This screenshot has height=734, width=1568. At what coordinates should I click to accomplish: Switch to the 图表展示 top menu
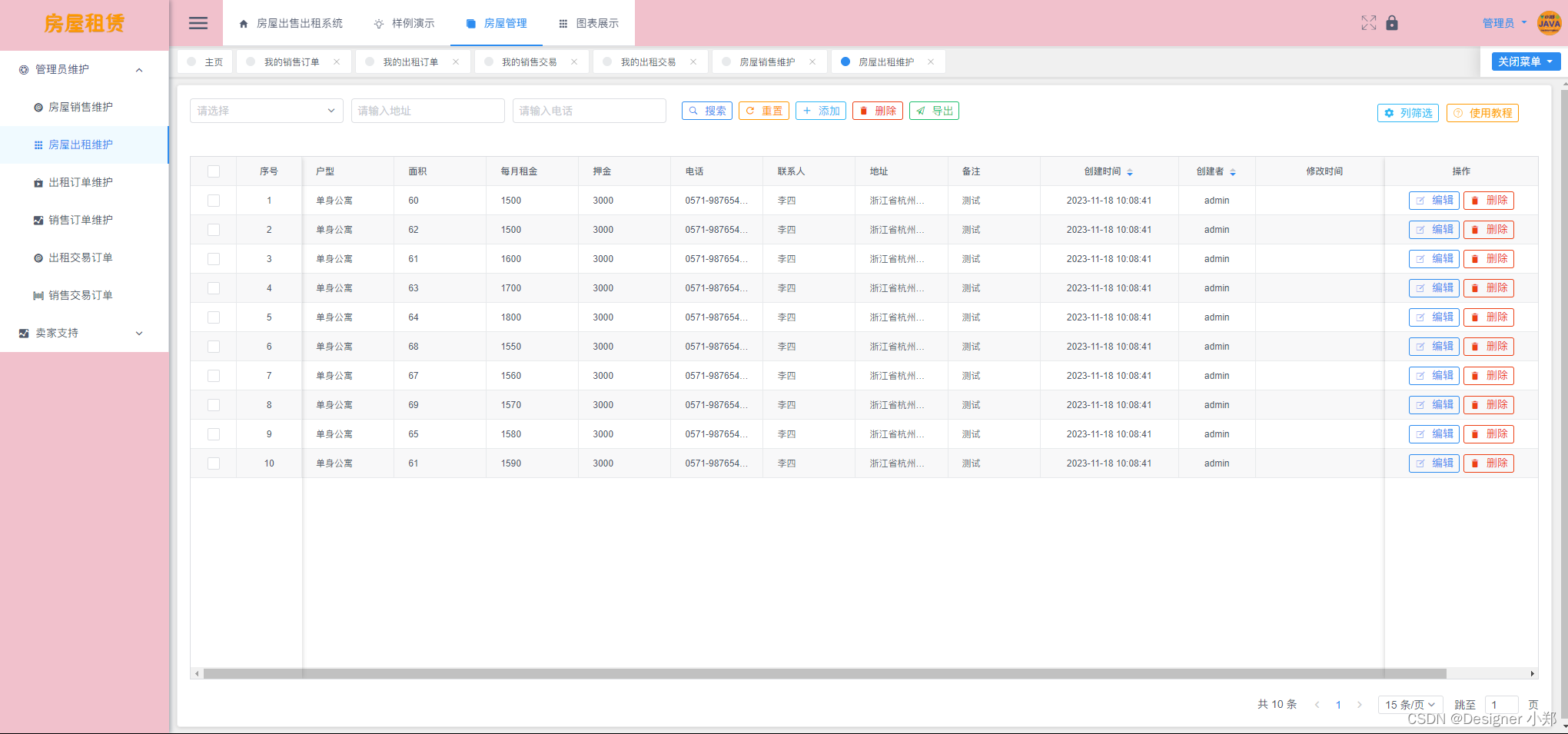coord(589,23)
